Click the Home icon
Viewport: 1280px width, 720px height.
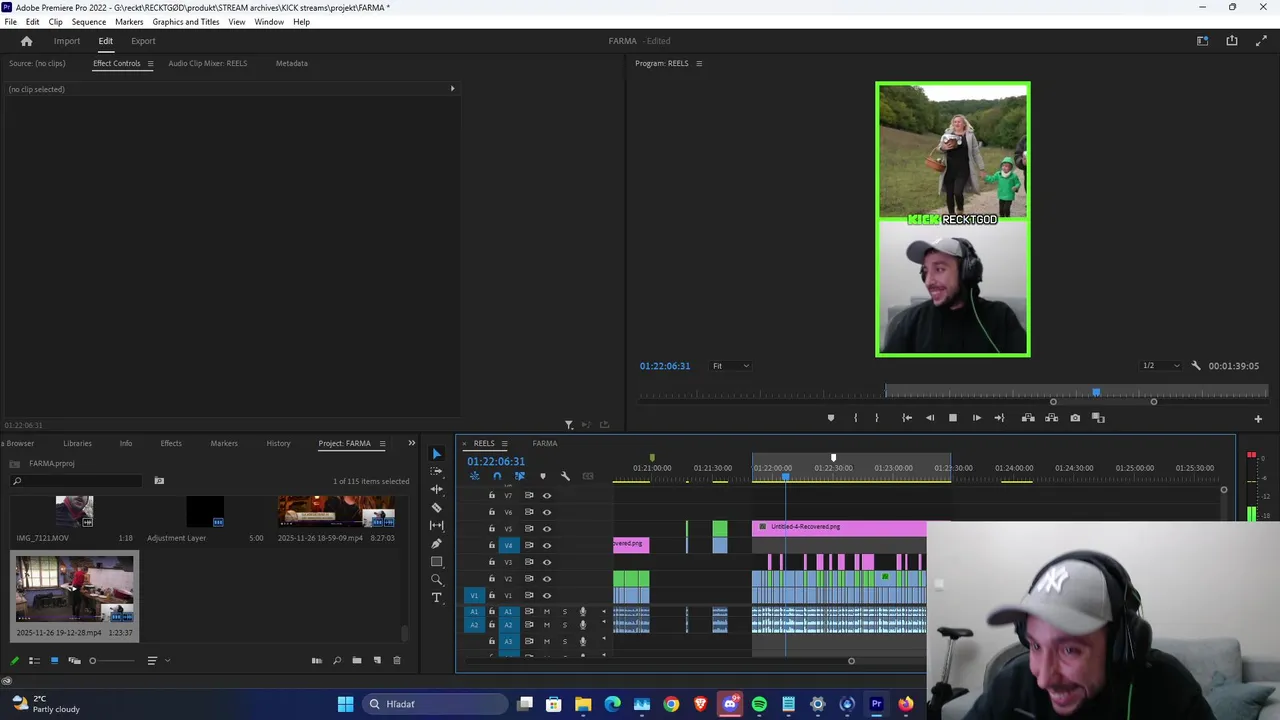tap(27, 41)
